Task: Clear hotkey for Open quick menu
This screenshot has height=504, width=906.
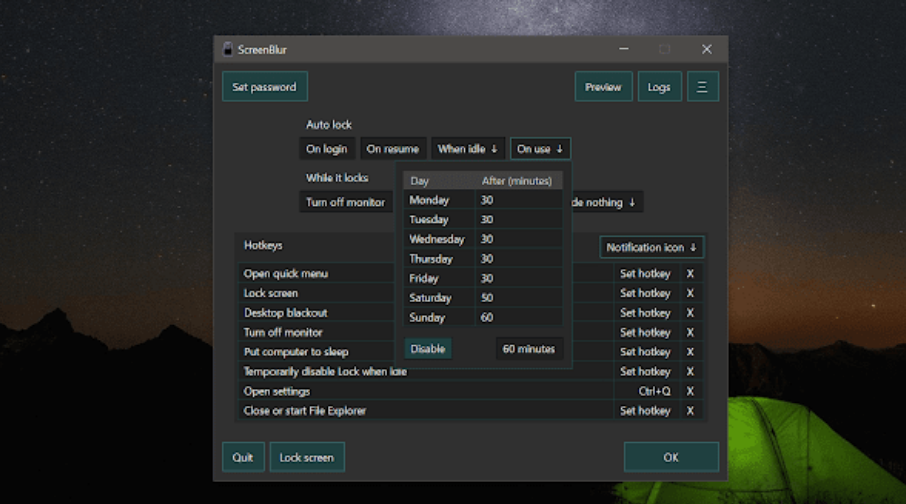Action: click(690, 273)
